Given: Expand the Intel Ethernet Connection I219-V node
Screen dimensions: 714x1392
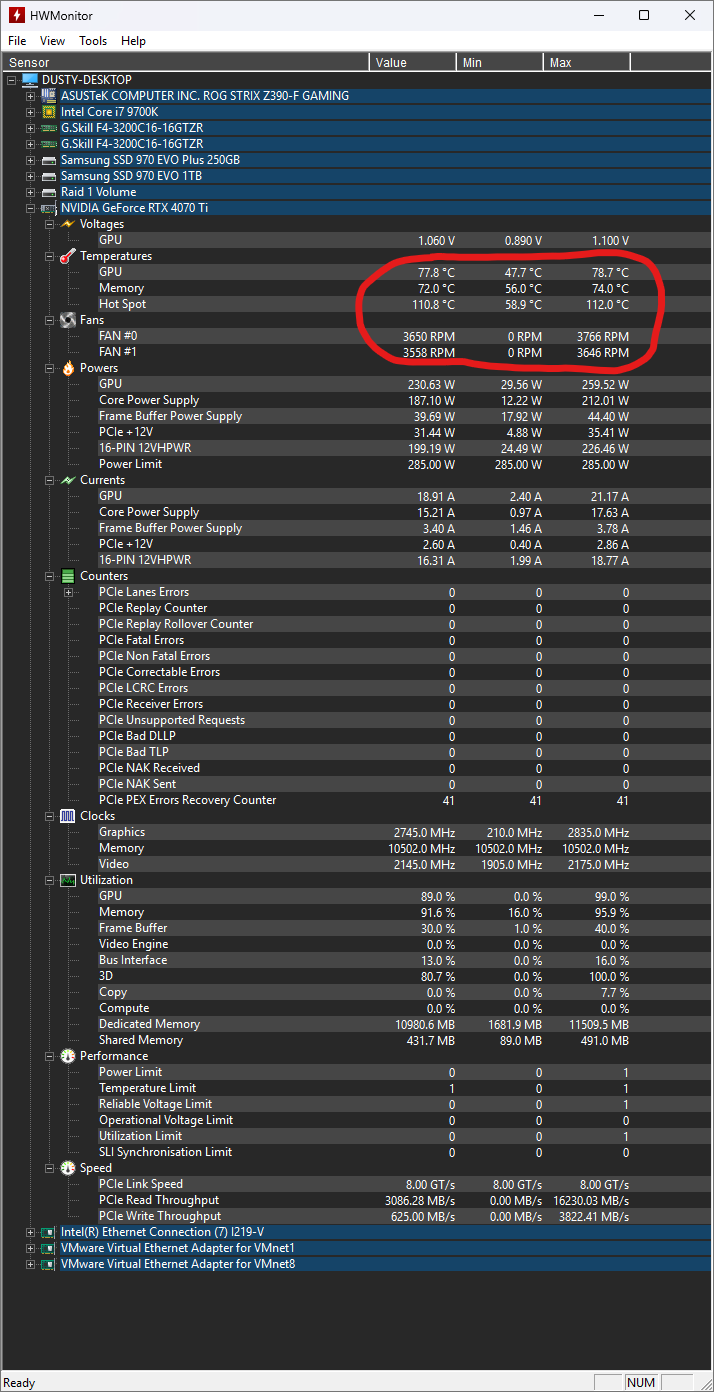Looking at the screenshot, I should click(x=31, y=1232).
